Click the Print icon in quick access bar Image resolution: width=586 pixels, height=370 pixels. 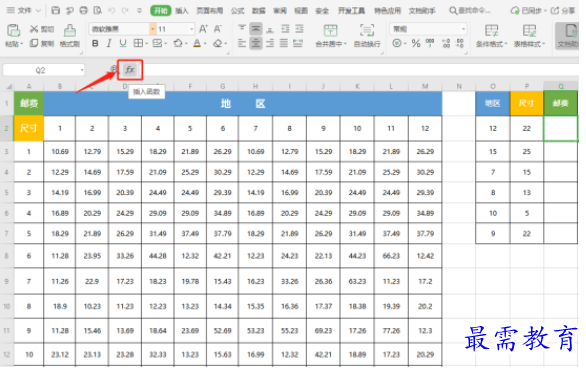coord(84,10)
